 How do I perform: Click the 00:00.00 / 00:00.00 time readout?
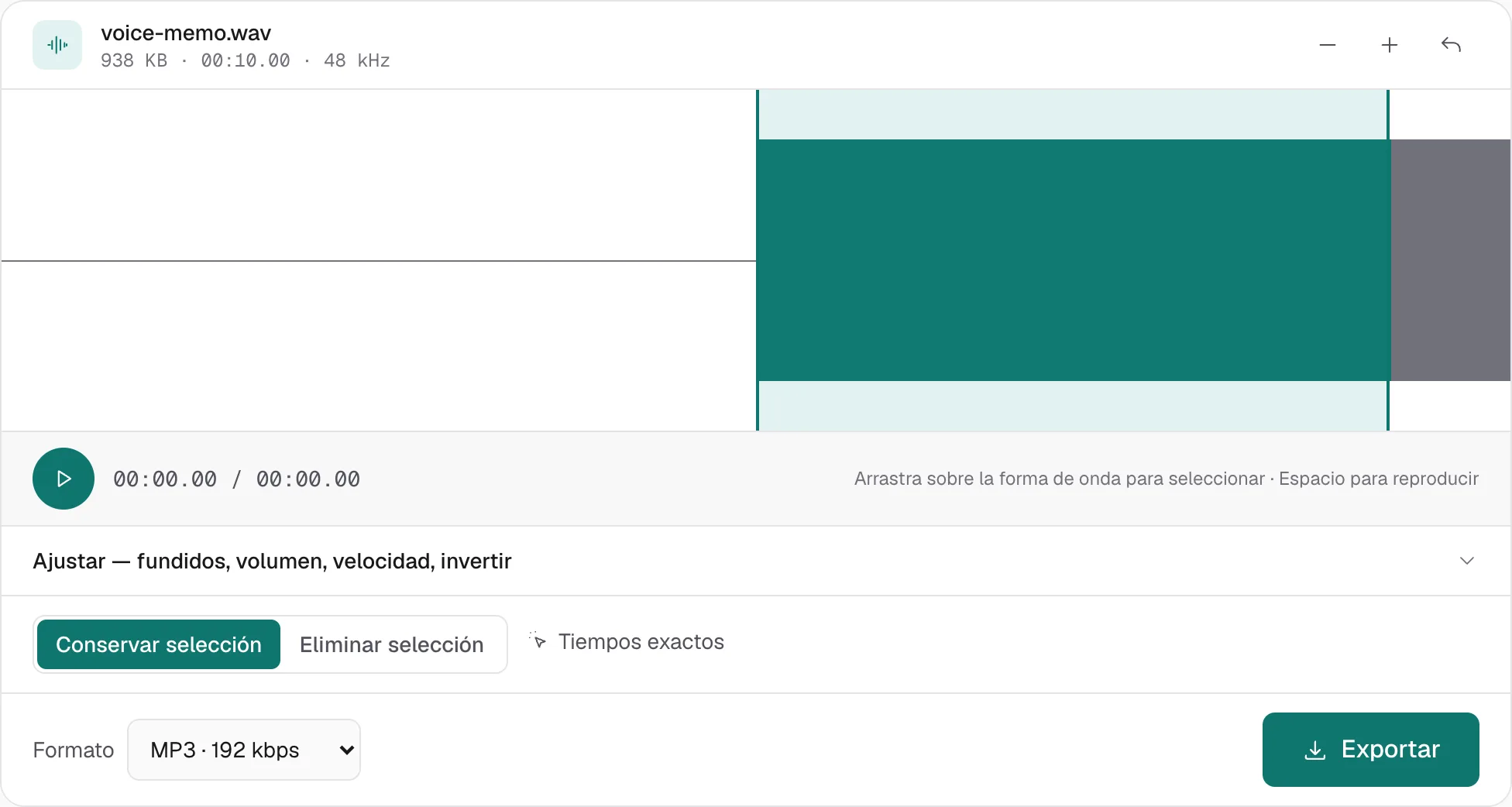236,479
